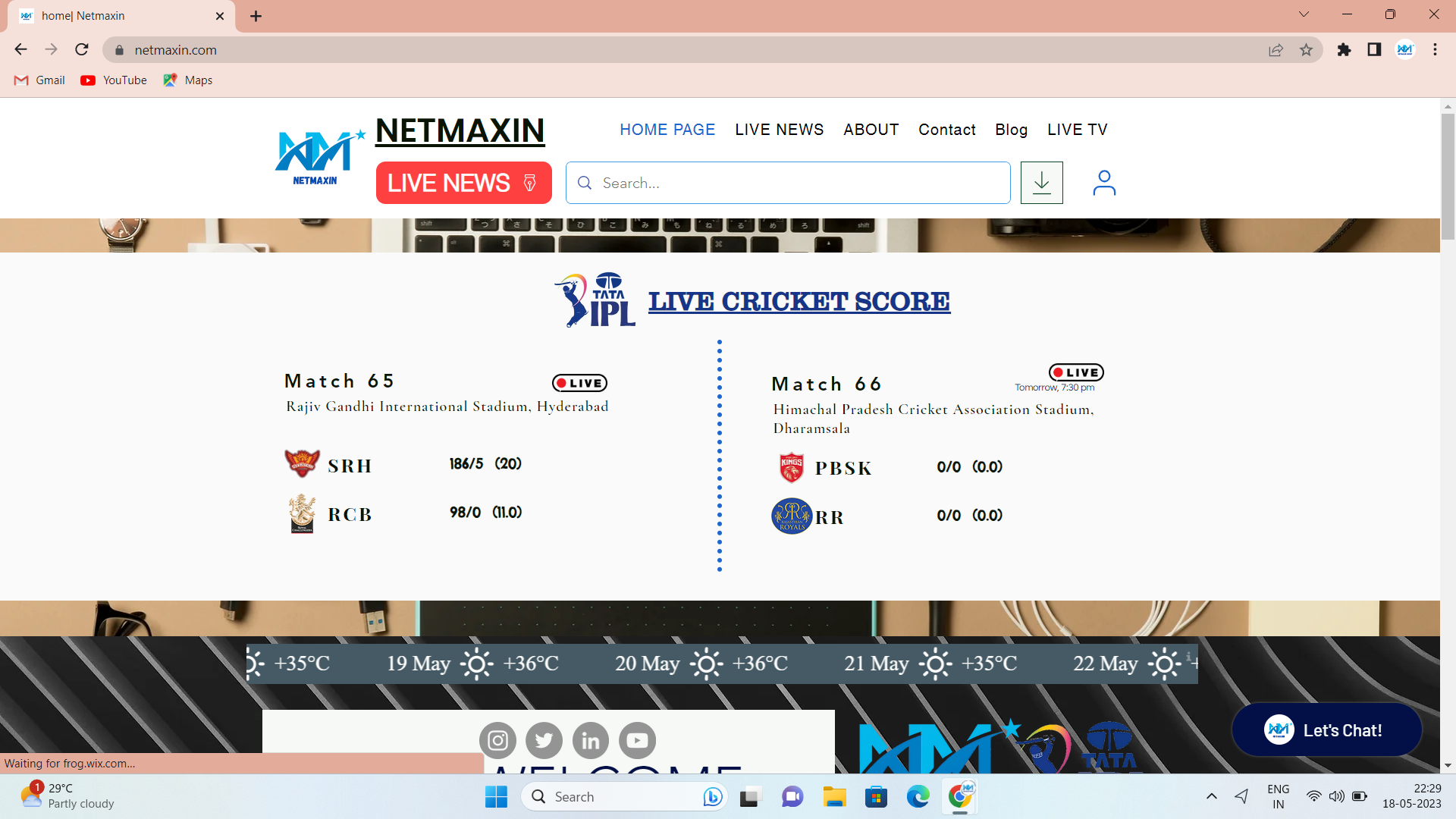The image size is (1456, 819).
Task: Reload the page with the refresh icon
Action: click(x=82, y=49)
